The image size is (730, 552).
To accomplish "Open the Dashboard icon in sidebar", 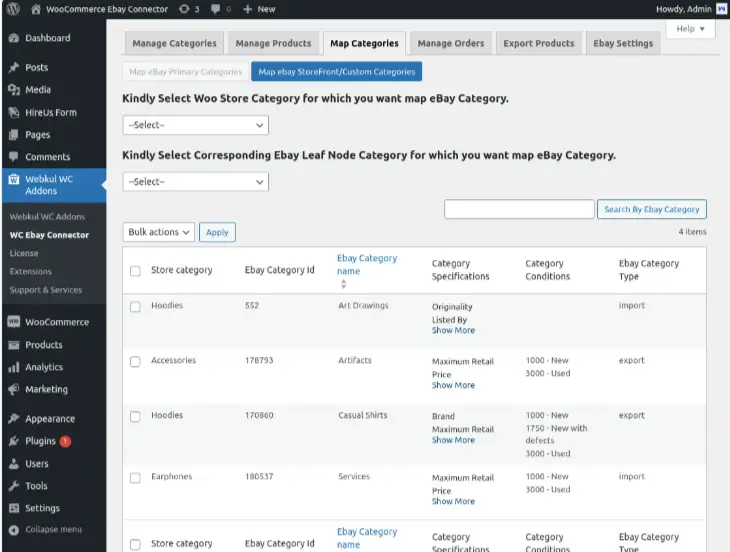I will tap(13, 38).
